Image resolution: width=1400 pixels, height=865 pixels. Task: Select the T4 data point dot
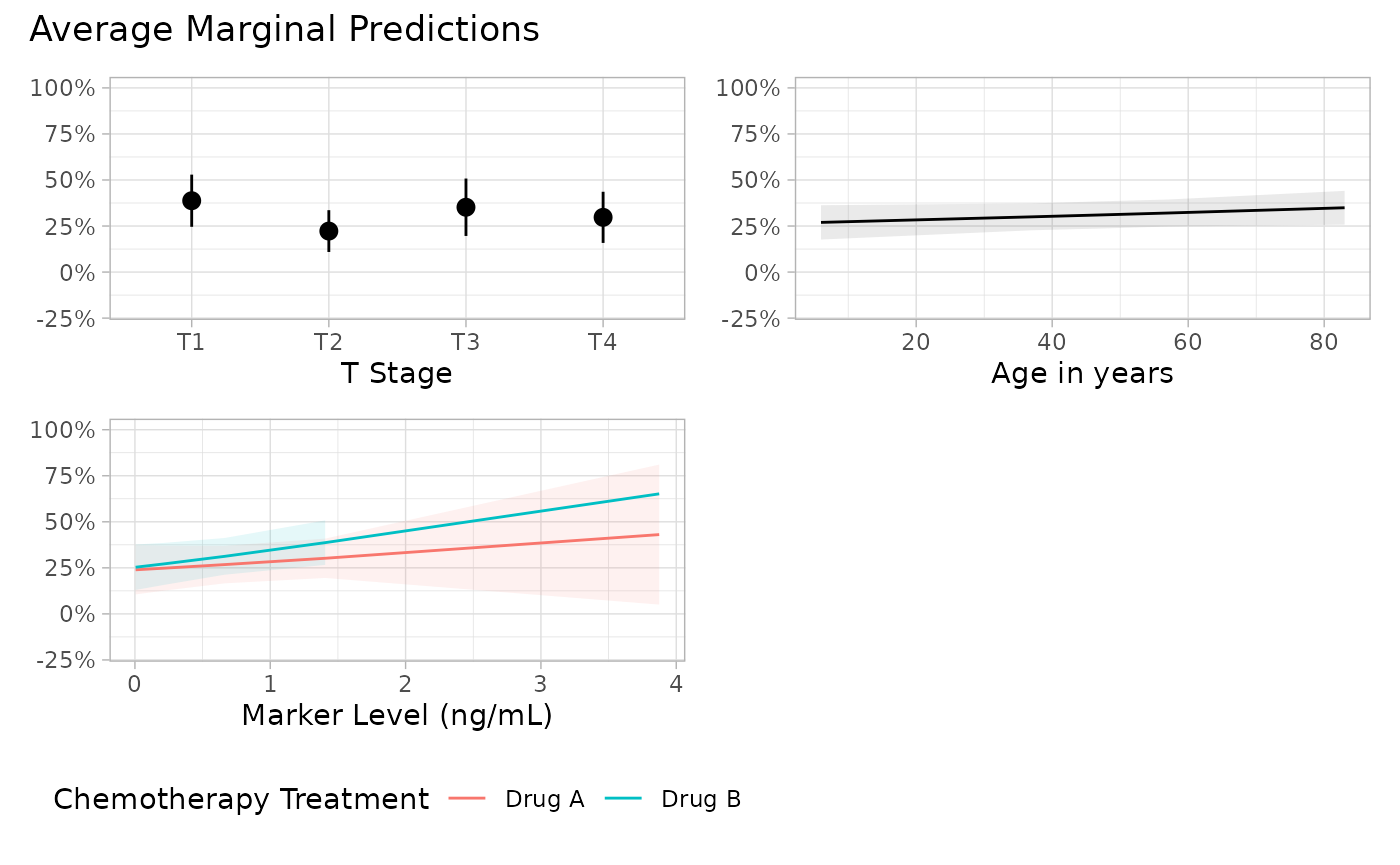tap(602, 217)
